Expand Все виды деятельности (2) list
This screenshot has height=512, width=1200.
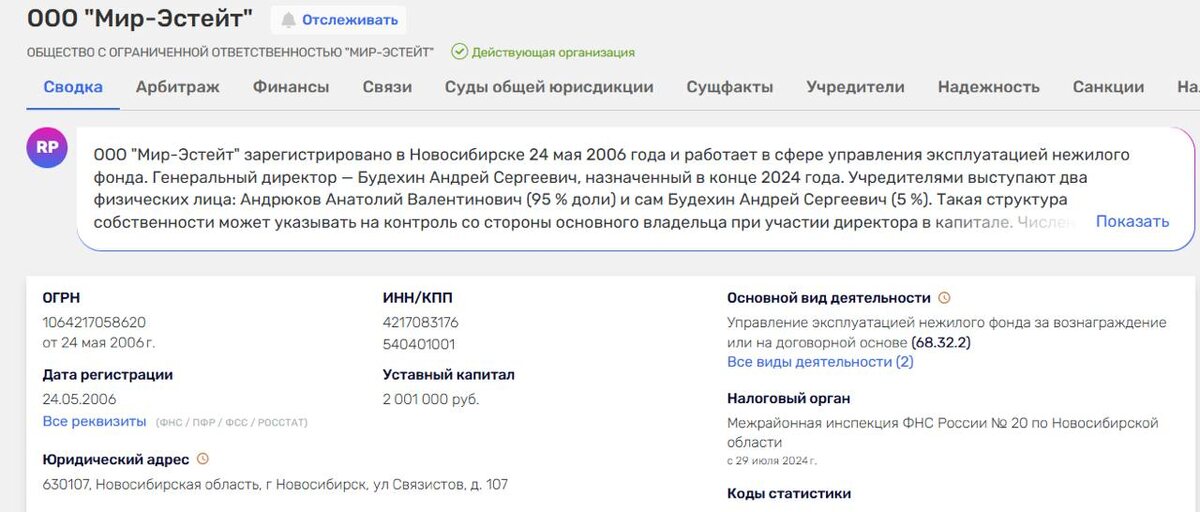(820, 362)
